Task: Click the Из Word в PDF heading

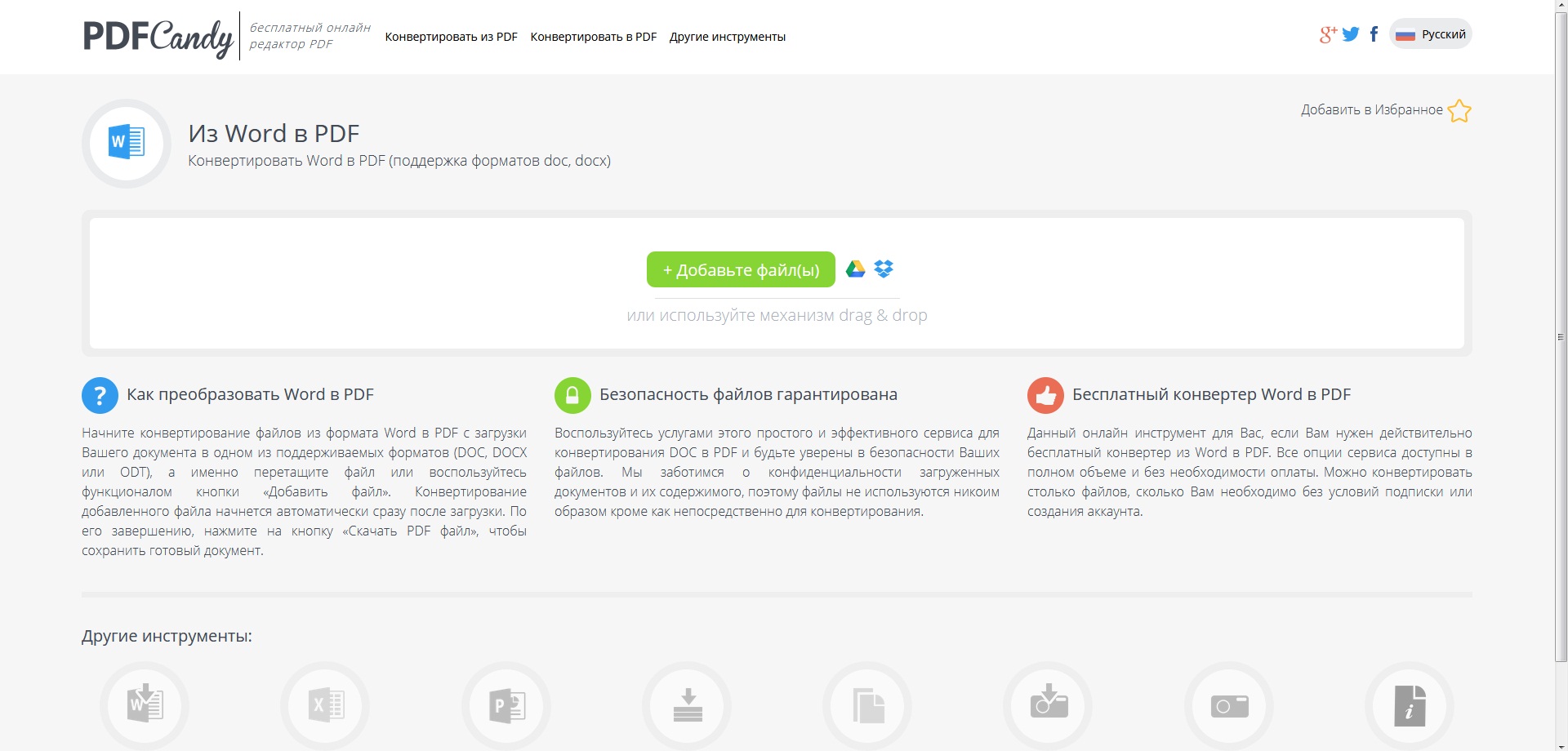Action: [274, 133]
